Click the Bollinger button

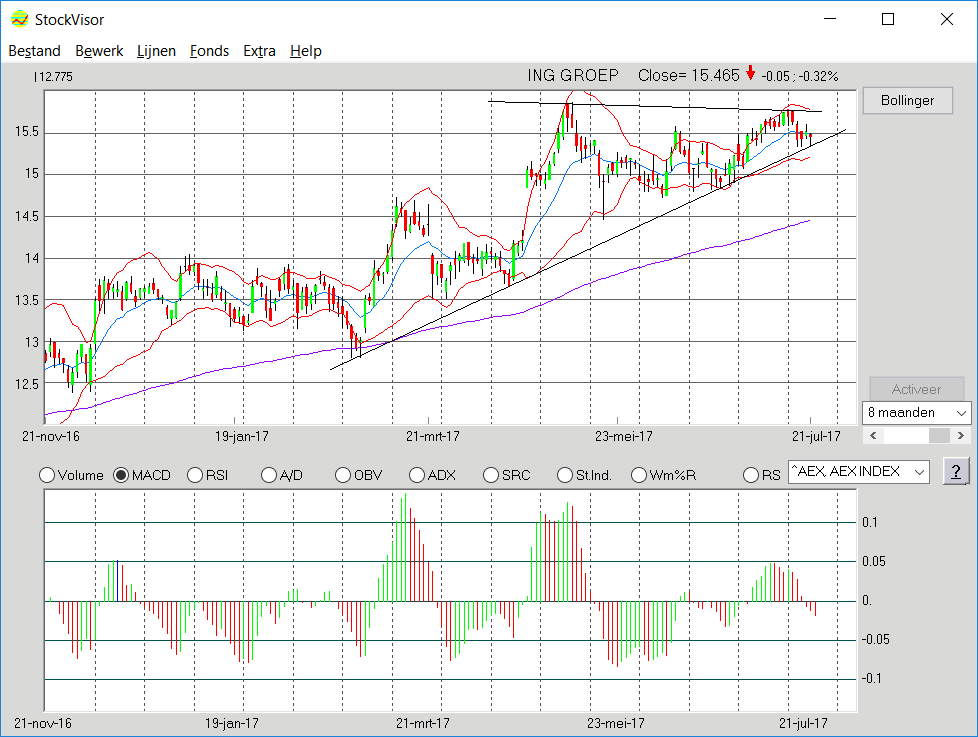coord(908,100)
